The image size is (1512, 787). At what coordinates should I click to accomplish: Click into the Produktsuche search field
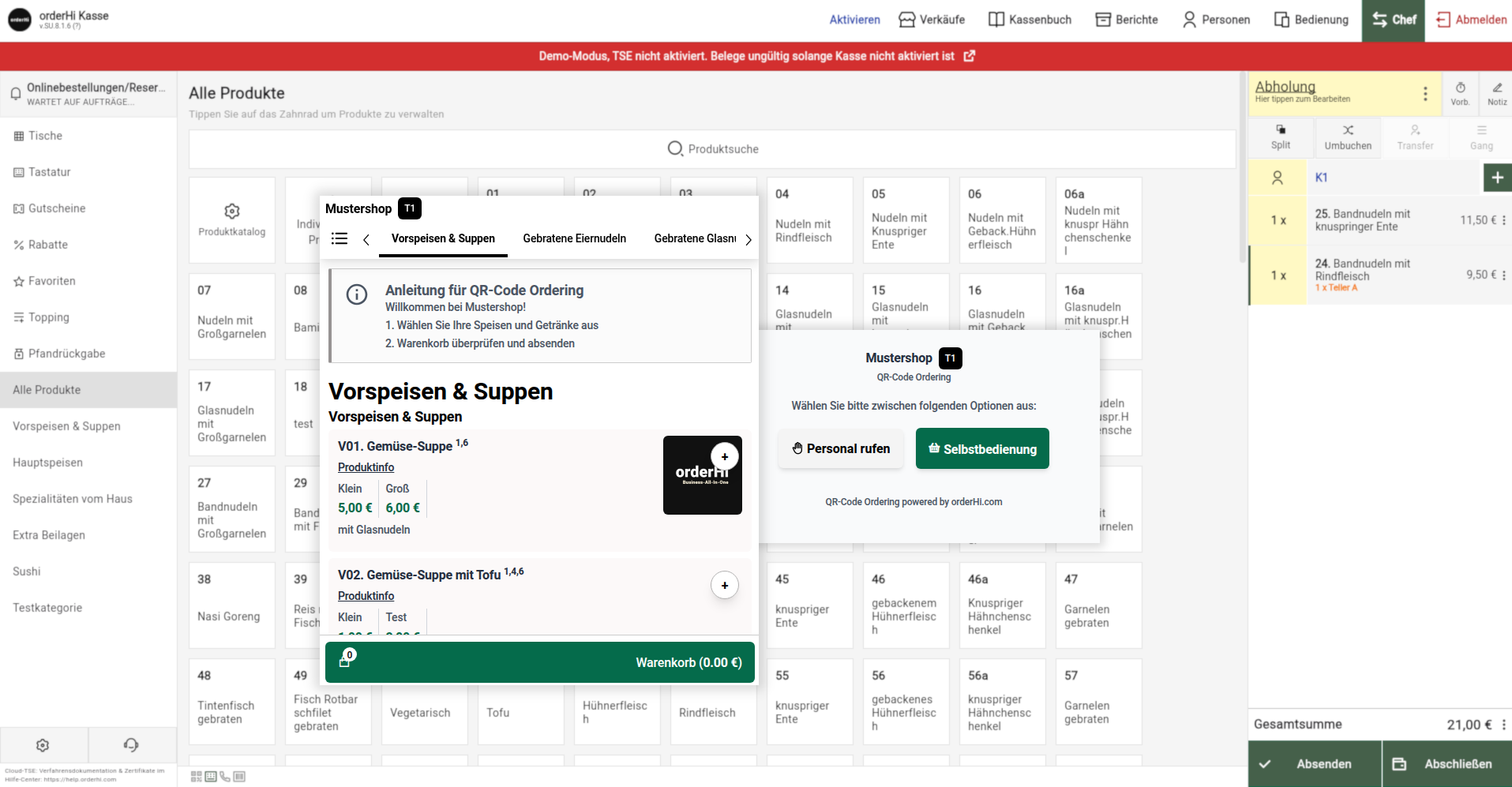712,149
